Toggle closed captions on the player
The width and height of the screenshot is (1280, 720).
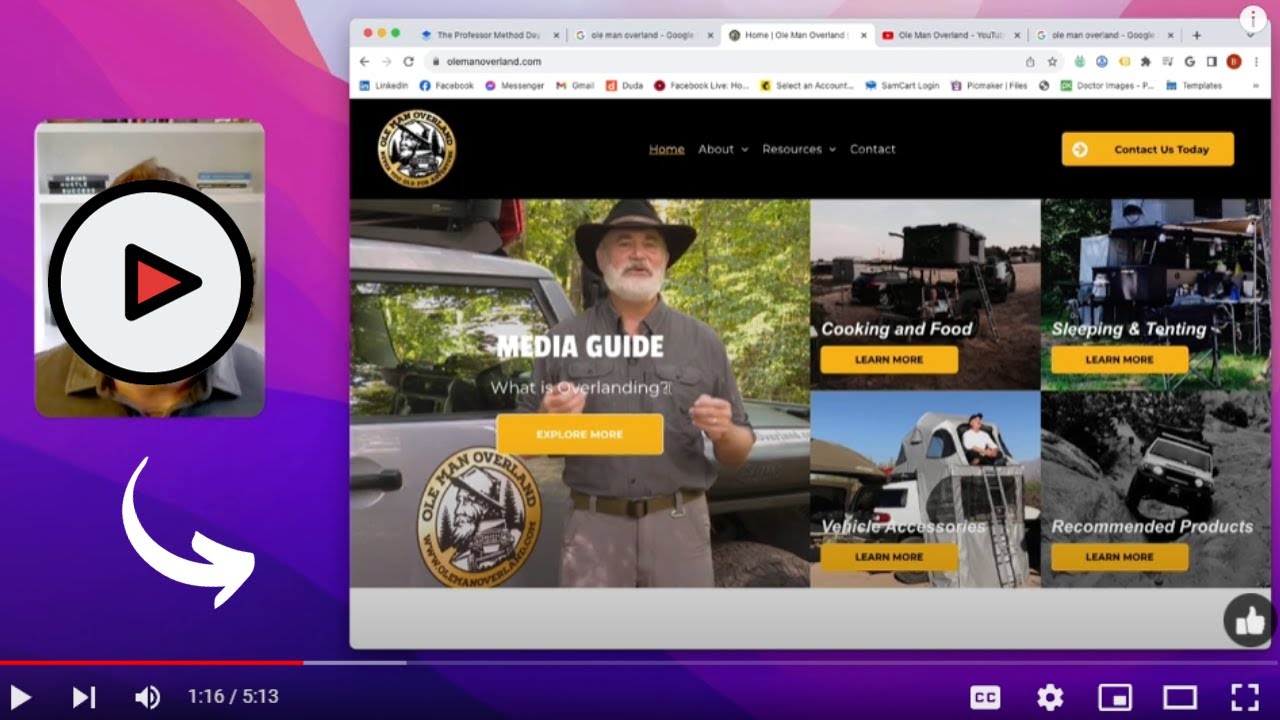click(985, 697)
